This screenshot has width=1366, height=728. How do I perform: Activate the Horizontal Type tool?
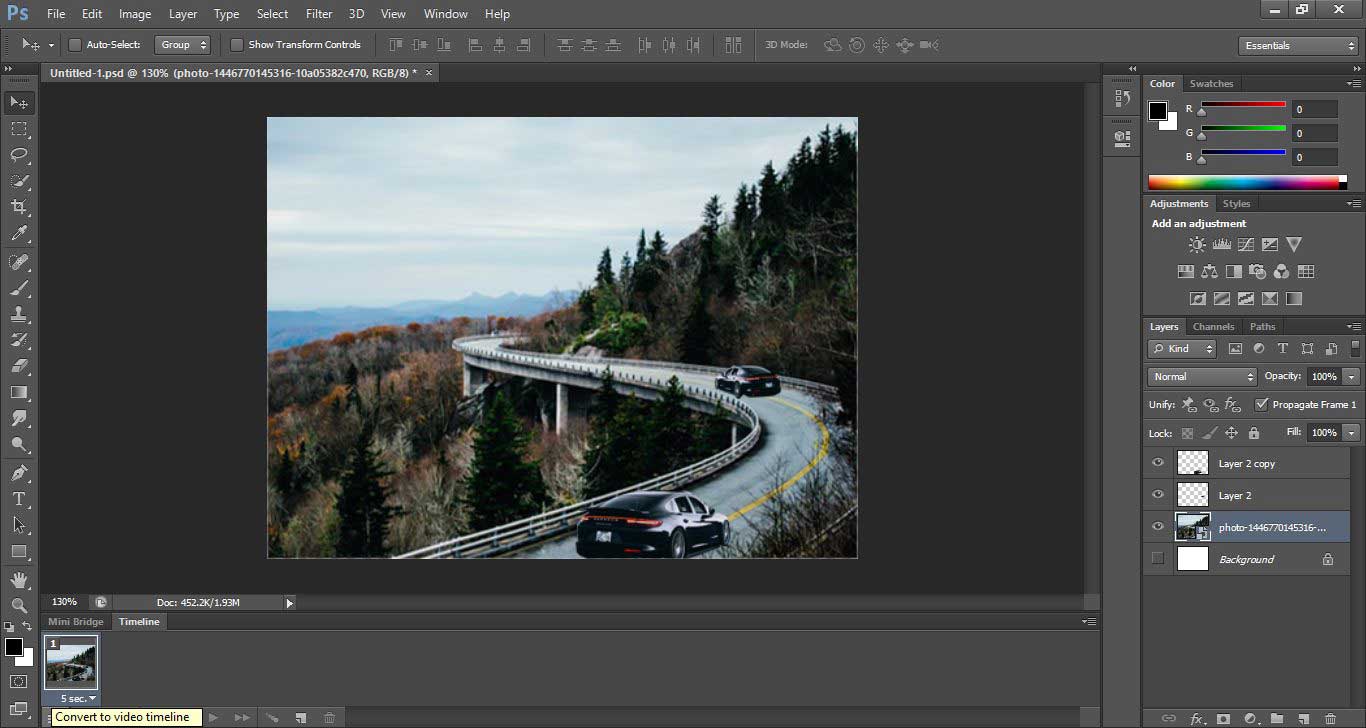pyautogui.click(x=19, y=499)
